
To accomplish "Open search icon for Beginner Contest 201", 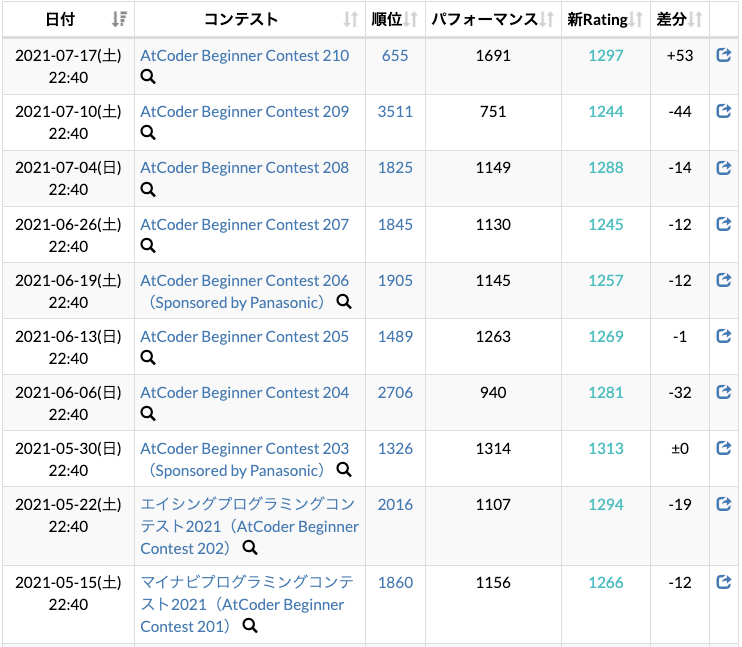I will pyautogui.click(x=250, y=626).
